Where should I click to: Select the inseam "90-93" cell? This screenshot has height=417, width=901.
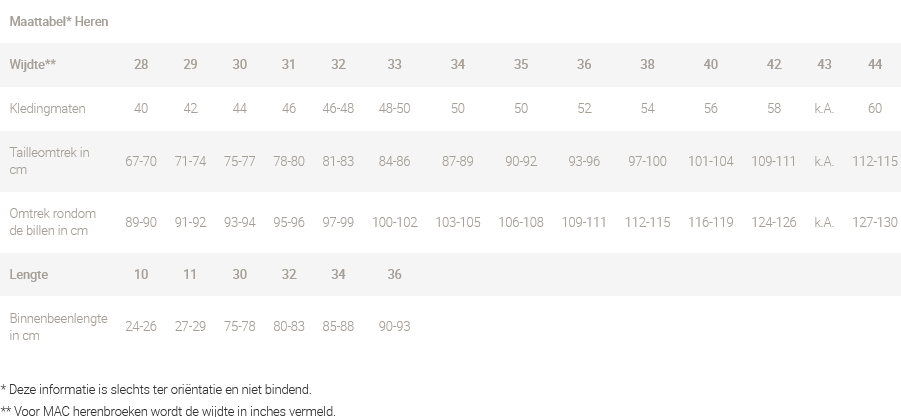coord(394,326)
